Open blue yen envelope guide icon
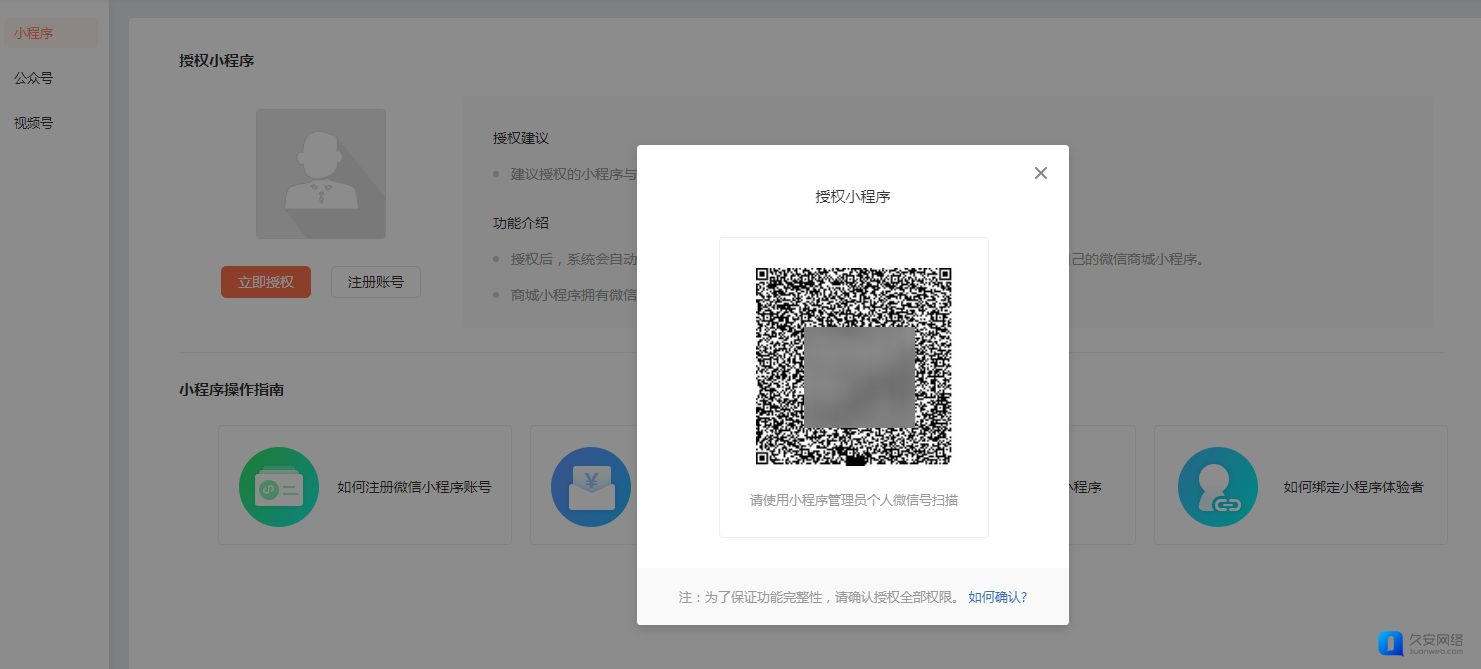Viewport: 1481px width, 669px height. click(x=591, y=487)
